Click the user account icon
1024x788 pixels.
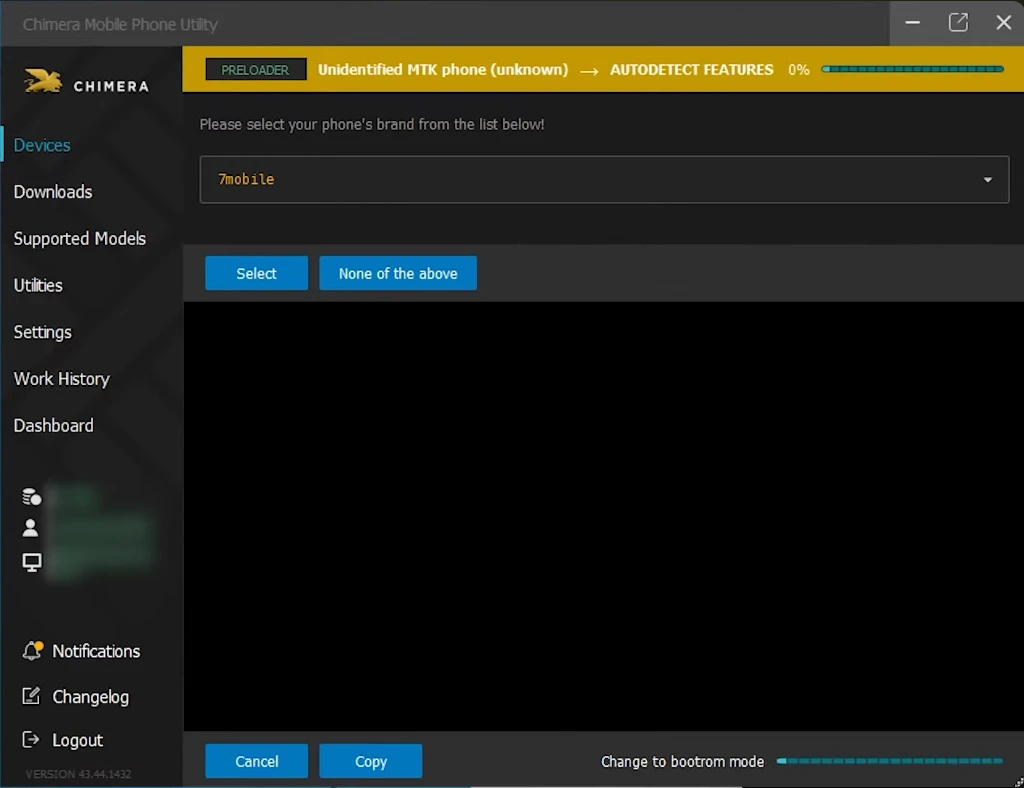(x=32, y=528)
